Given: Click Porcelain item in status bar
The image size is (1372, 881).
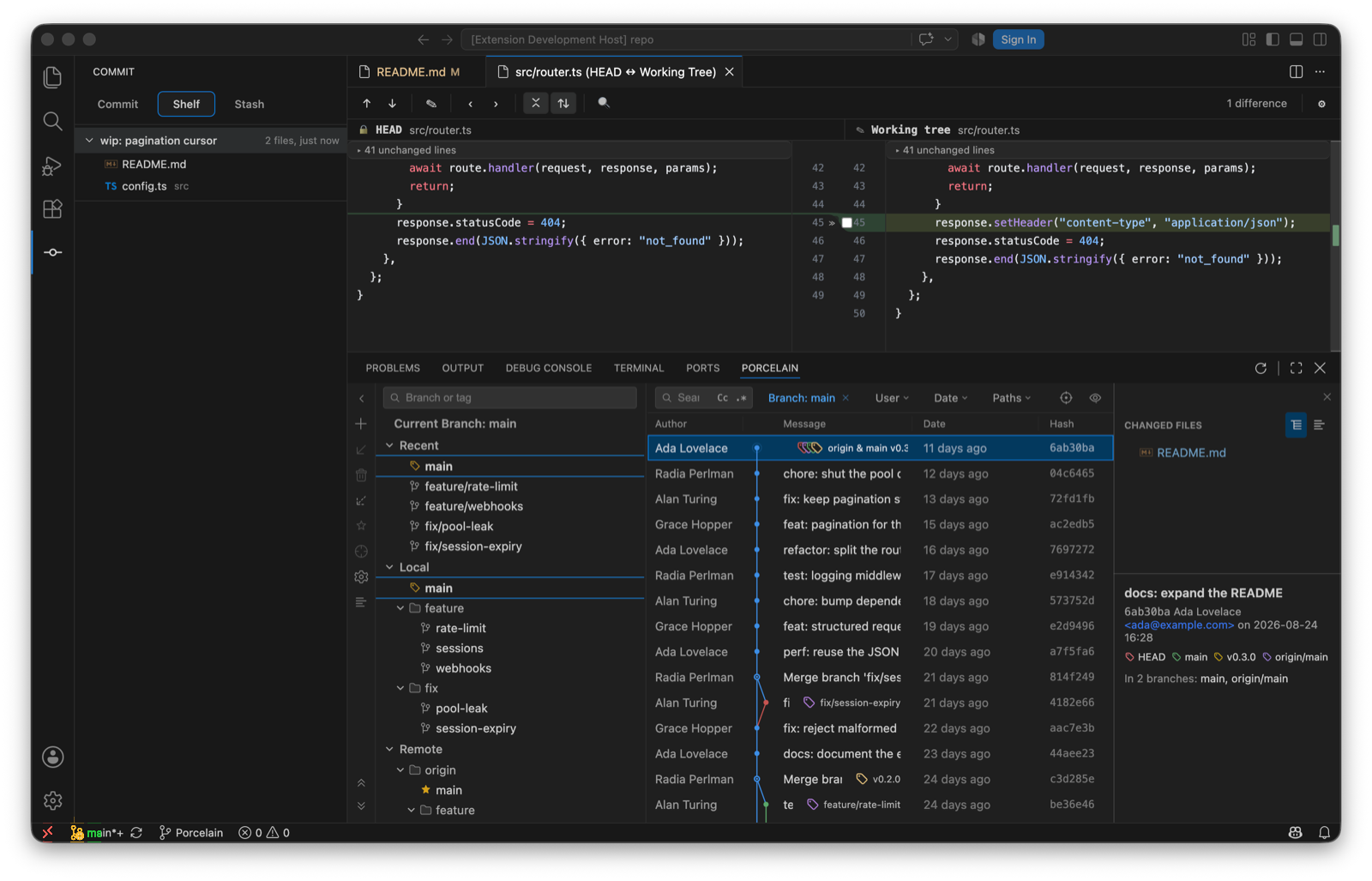Looking at the screenshot, I should point(191,833).
